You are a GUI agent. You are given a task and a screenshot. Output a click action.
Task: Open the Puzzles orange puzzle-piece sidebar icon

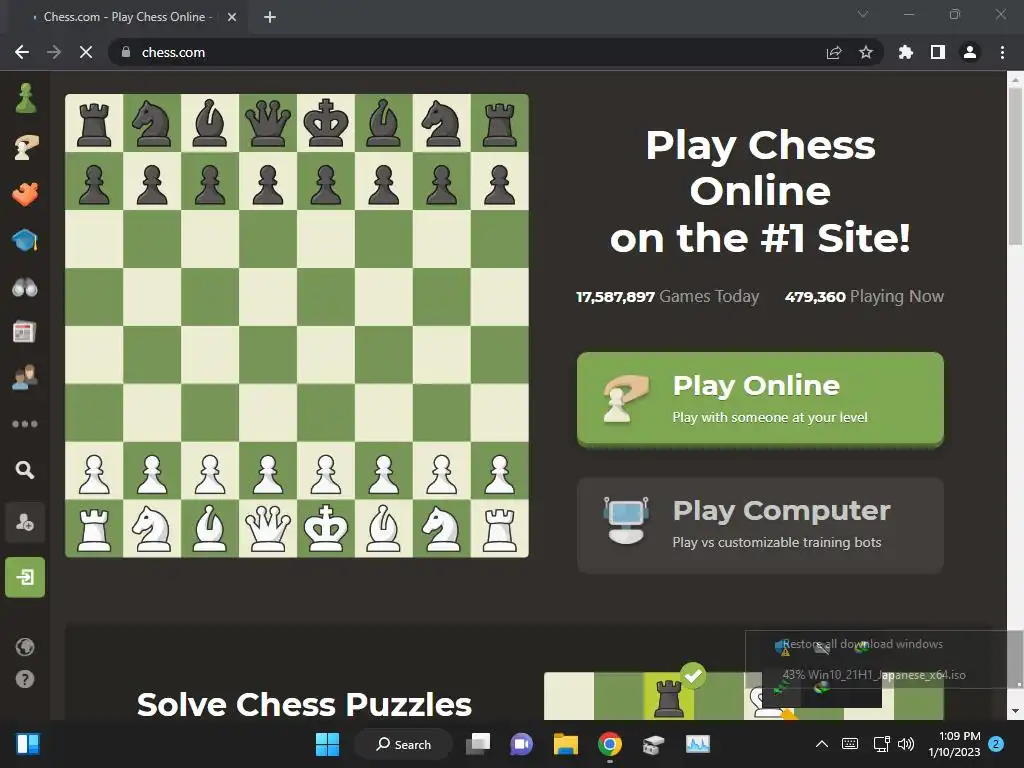point(25,193)
